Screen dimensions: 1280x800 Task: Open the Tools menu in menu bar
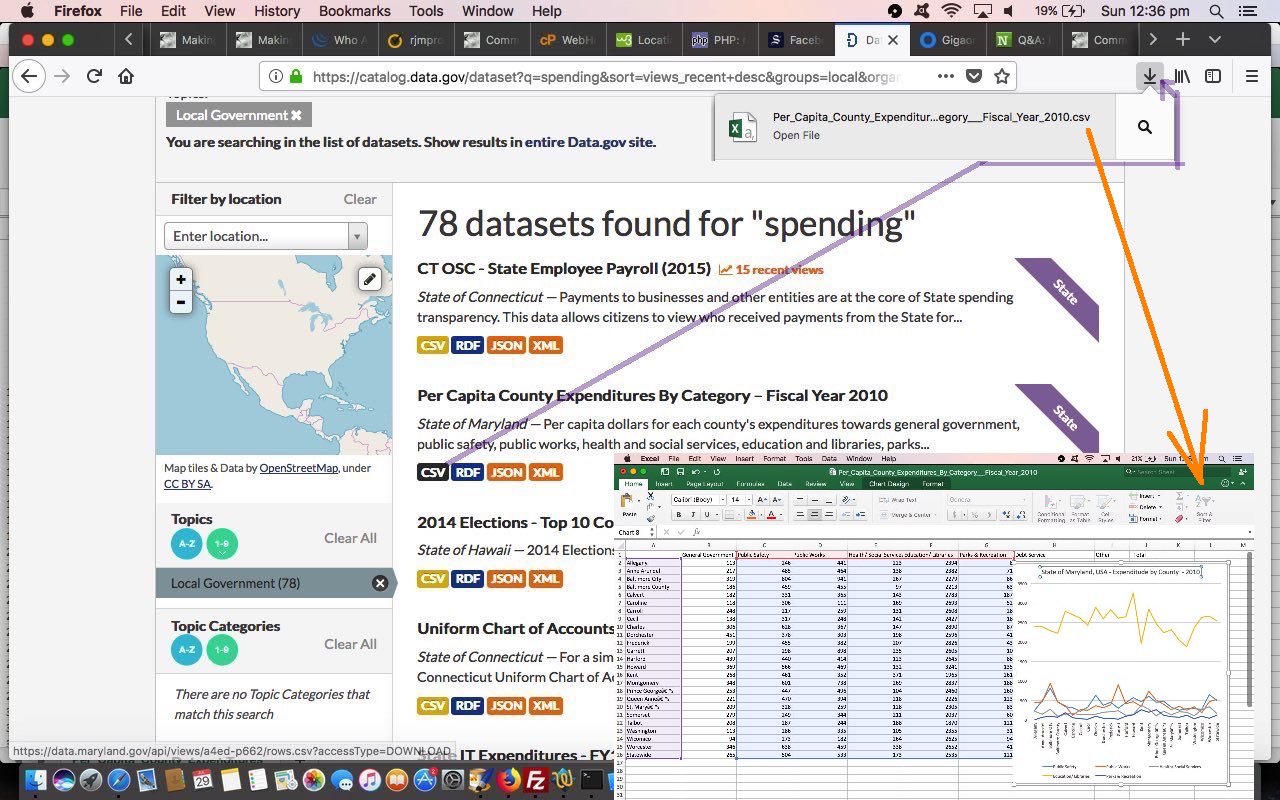click(426, 11)
